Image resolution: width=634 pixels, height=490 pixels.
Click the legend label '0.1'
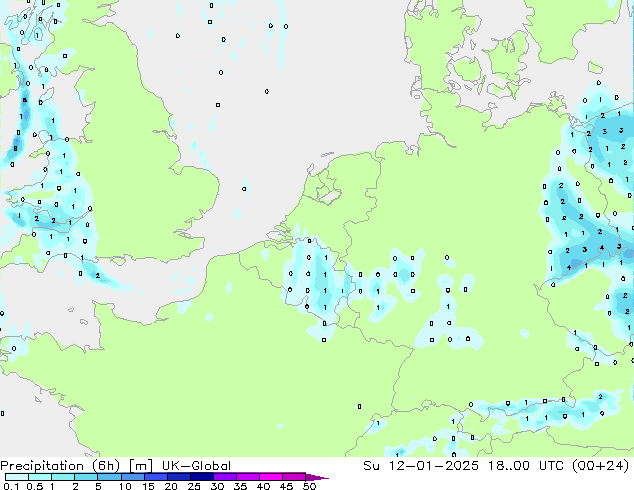click(11, 486)
